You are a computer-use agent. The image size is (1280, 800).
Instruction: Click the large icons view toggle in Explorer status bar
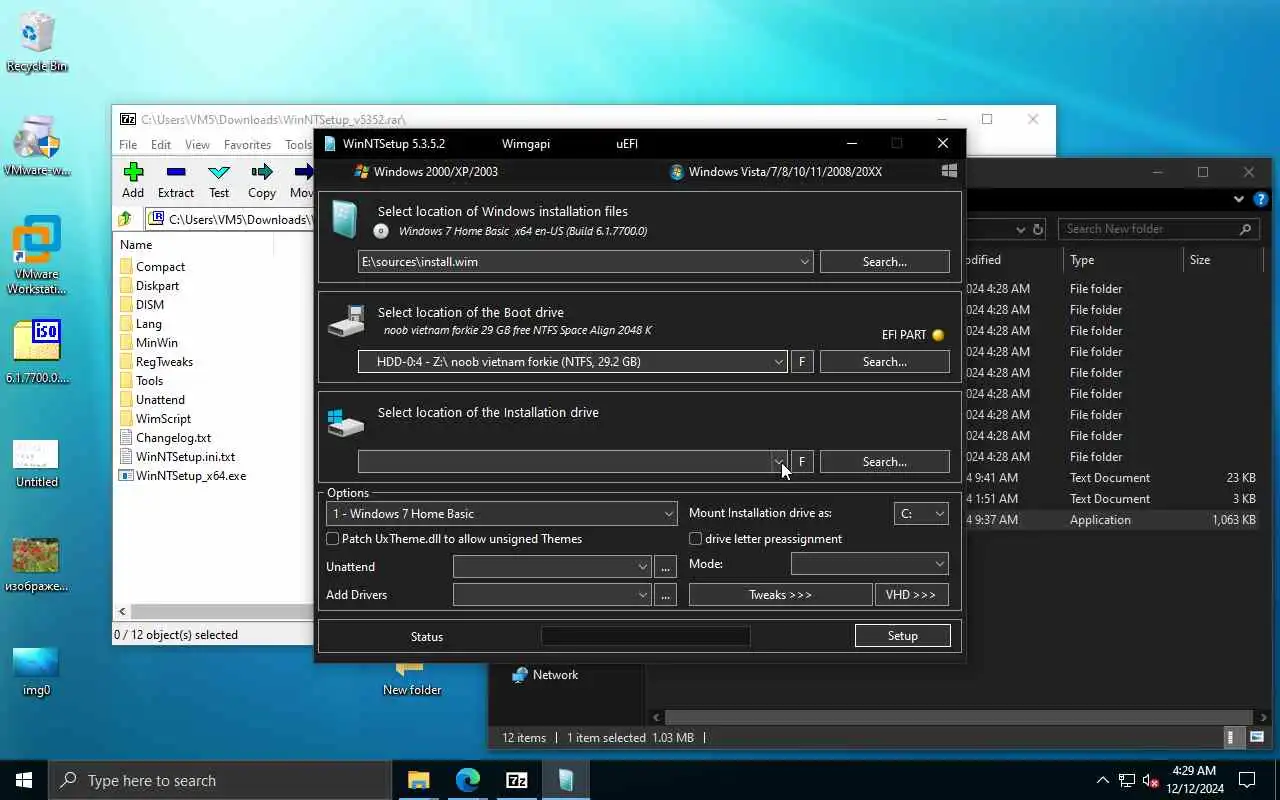1257,738
